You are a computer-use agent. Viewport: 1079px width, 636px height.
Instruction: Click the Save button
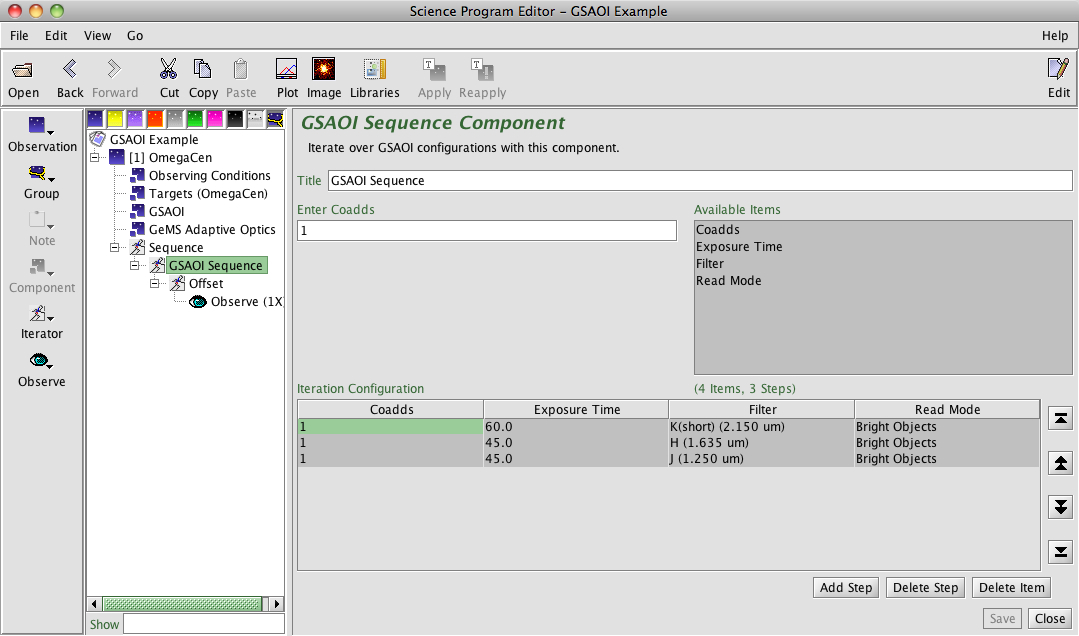[x=1002, y=619]
